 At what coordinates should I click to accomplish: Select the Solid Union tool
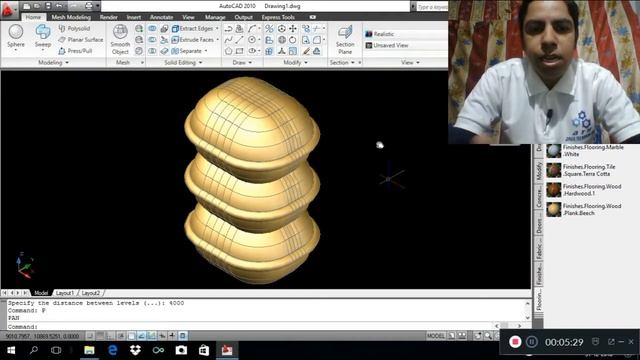(x=152, y=29)
